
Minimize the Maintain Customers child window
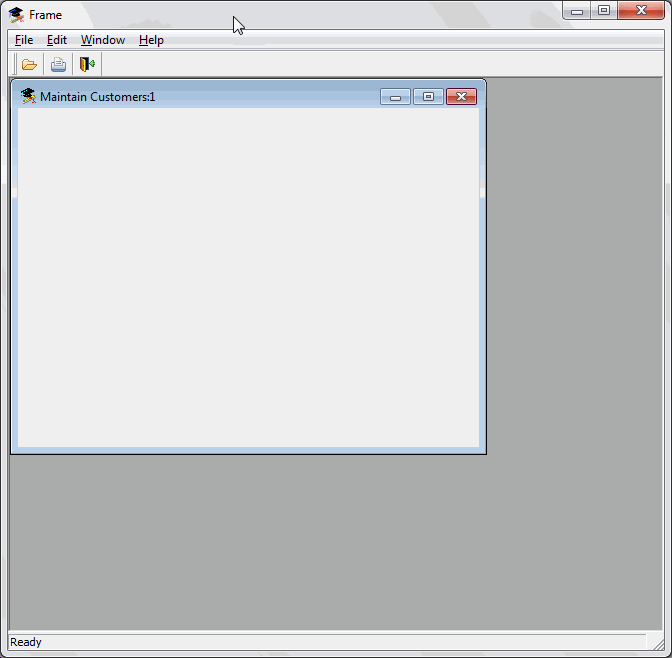pos(395,97)
